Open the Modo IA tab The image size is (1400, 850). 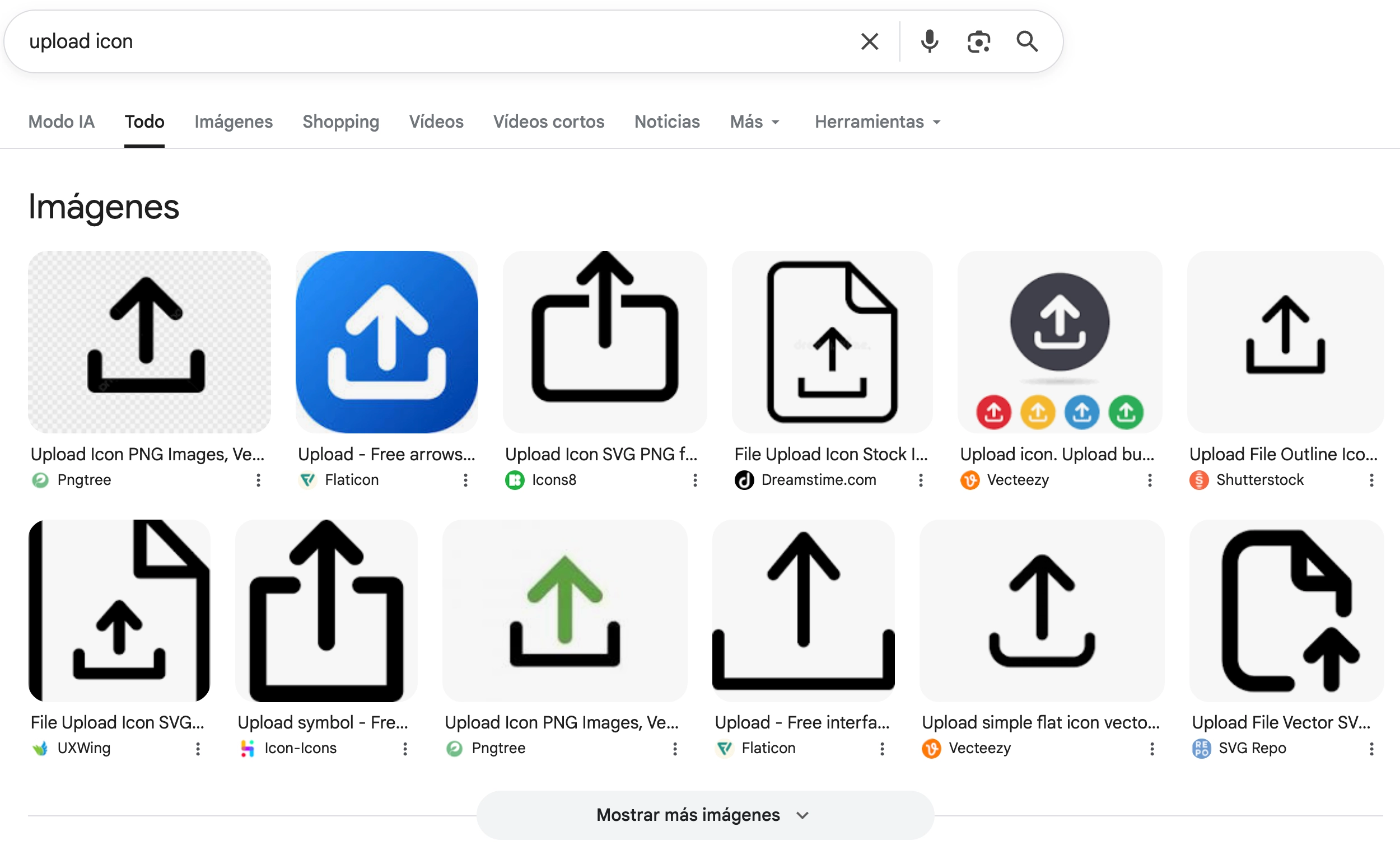point(62,122)
